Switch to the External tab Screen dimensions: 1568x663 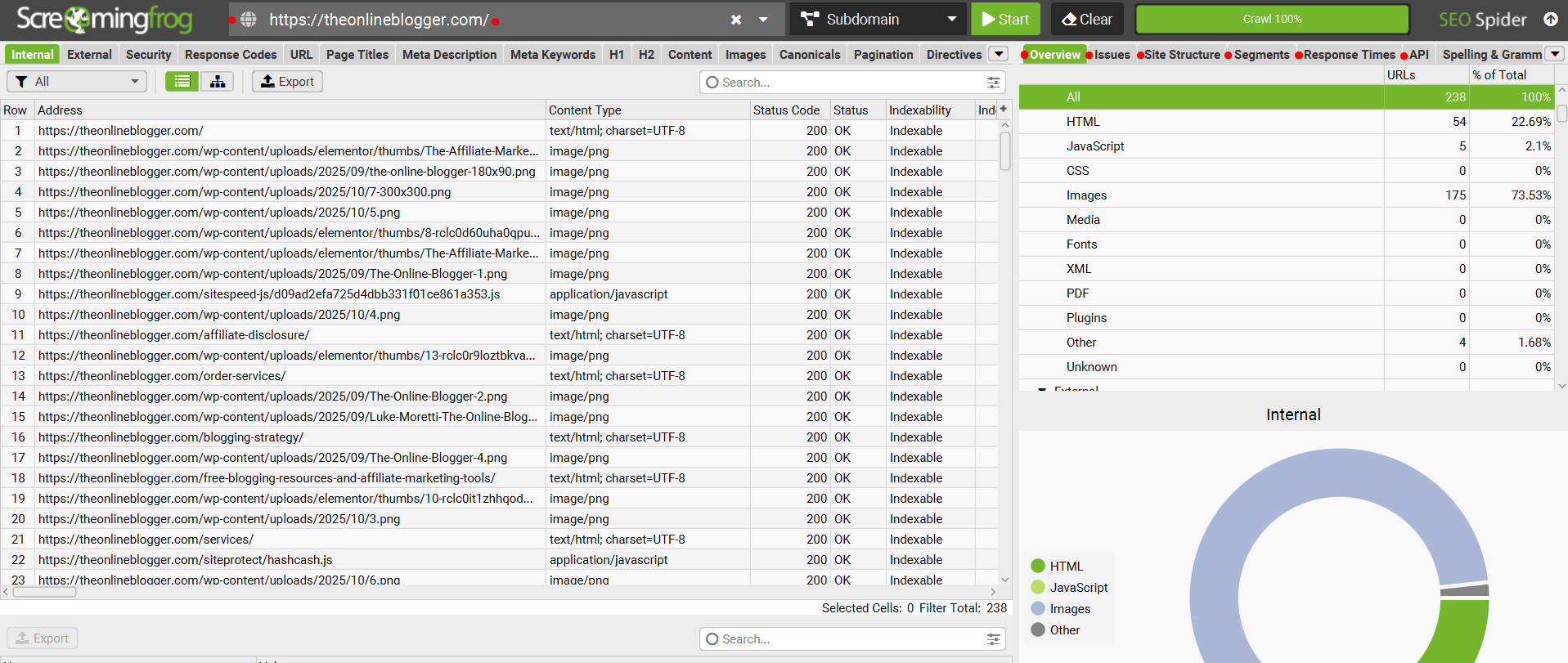coord(89,54)
